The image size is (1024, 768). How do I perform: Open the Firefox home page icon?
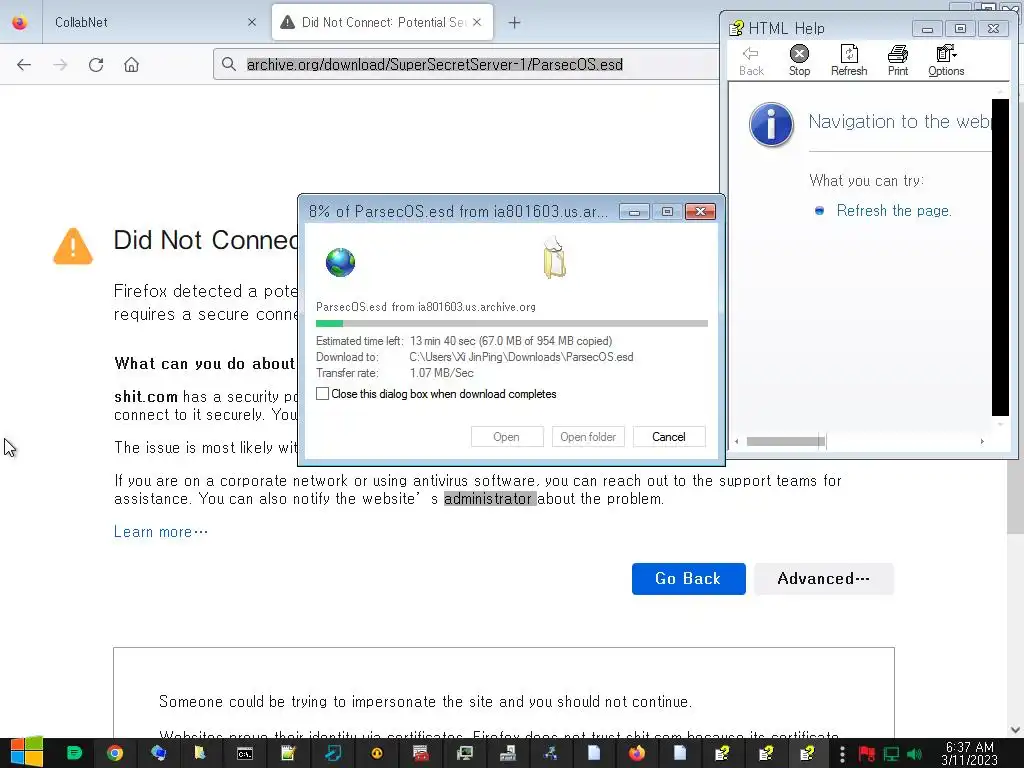point(131,65)
